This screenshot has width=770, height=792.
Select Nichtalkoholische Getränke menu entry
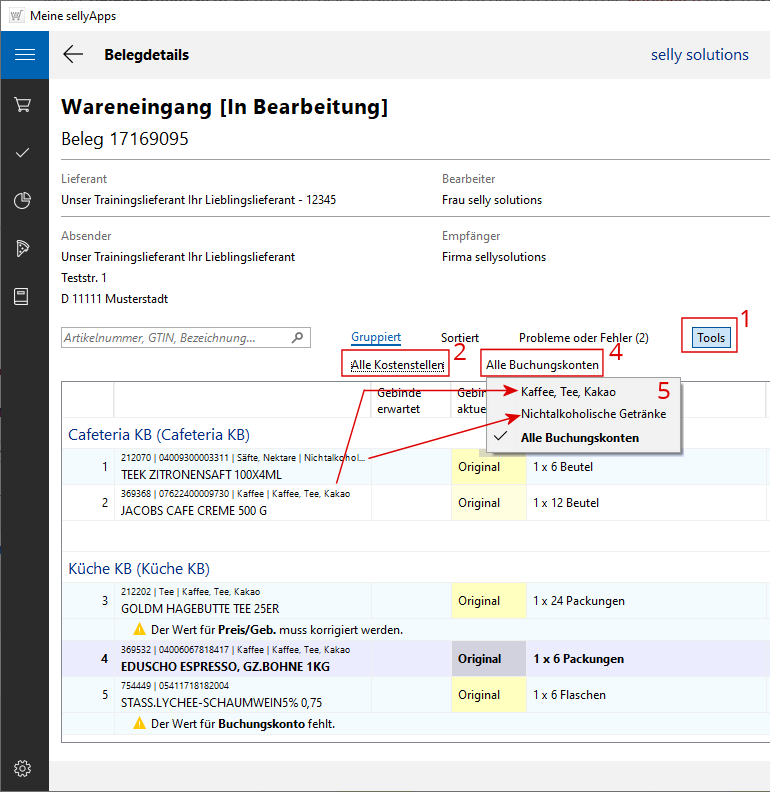(x=592, y=413)
